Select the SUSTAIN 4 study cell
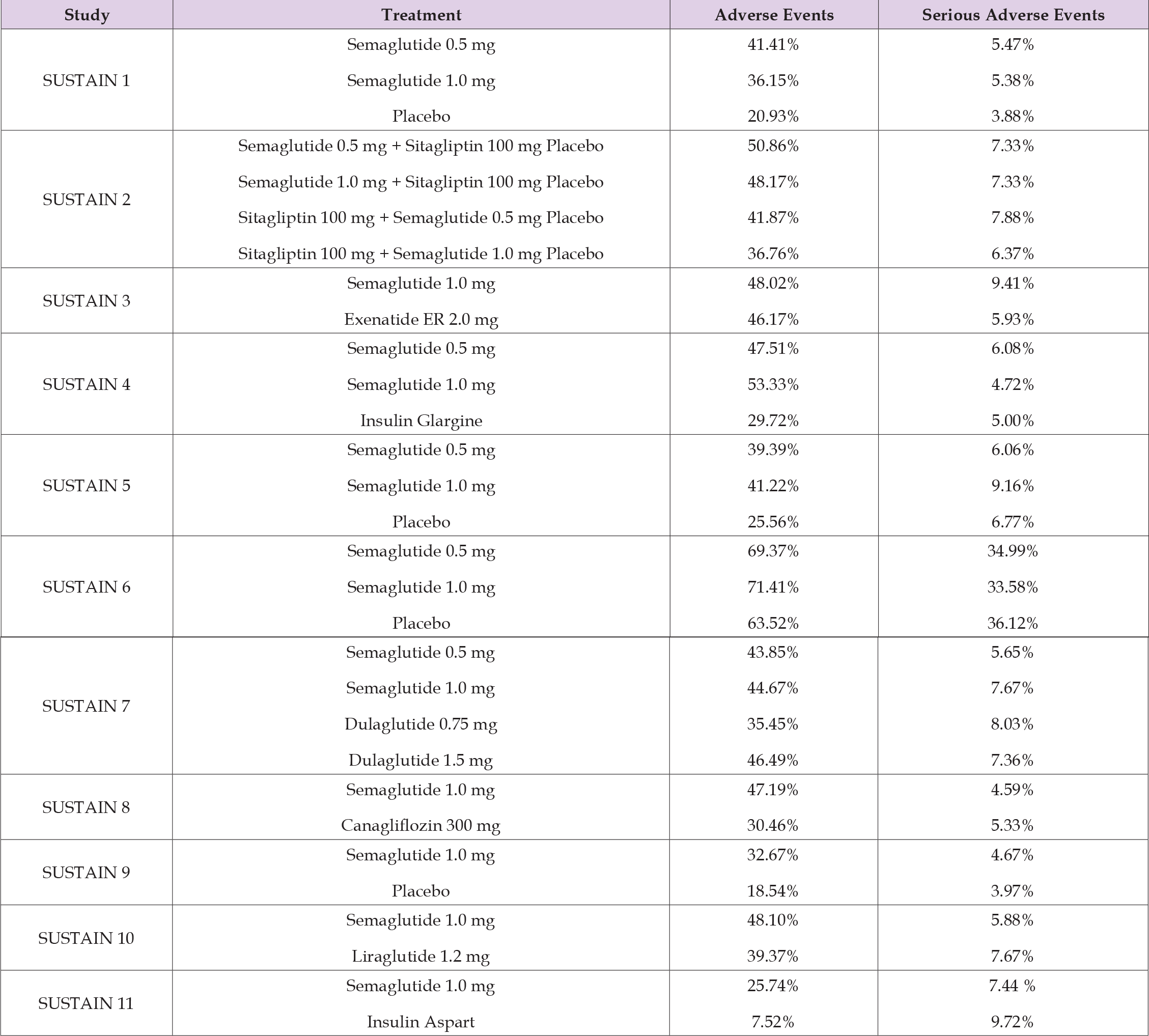The width and height of the screenshot is (1149, 1036). [87, 384]
